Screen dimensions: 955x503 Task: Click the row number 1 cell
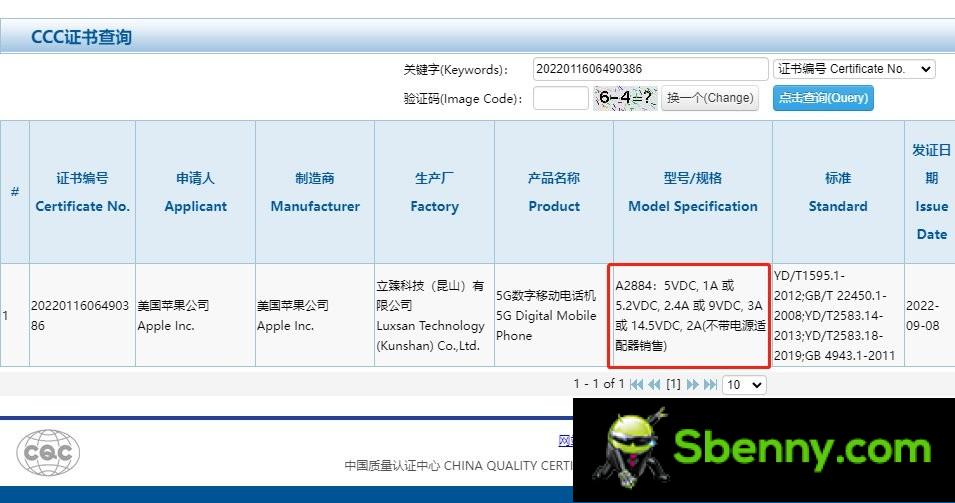pyautogui.click(x=15, y=315)
